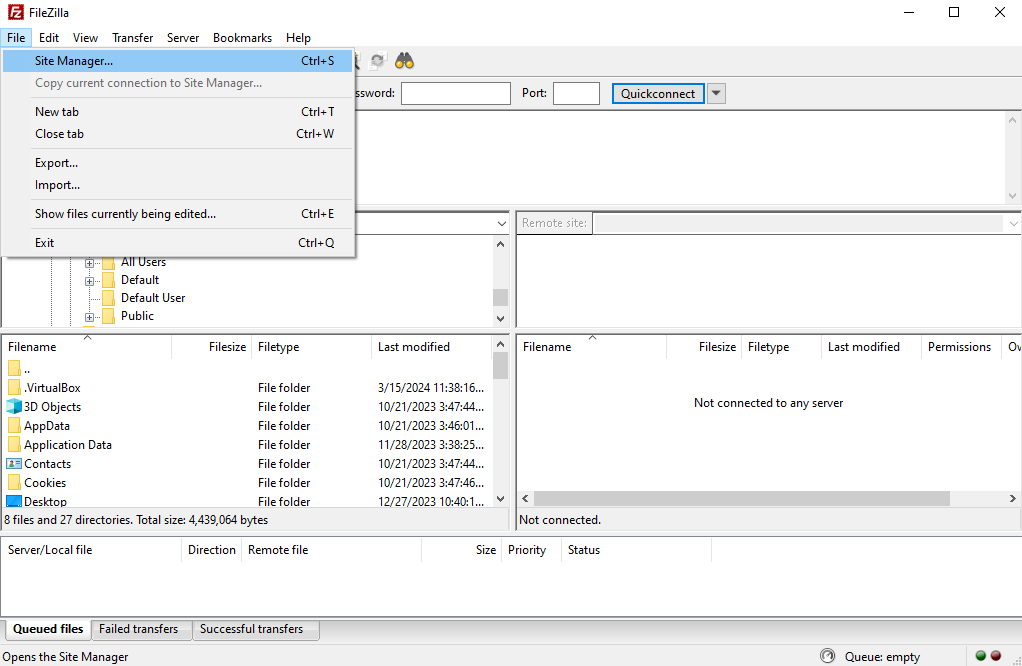Expand the Public folder tree node
1022x666 pixels.
pos(89,317)
